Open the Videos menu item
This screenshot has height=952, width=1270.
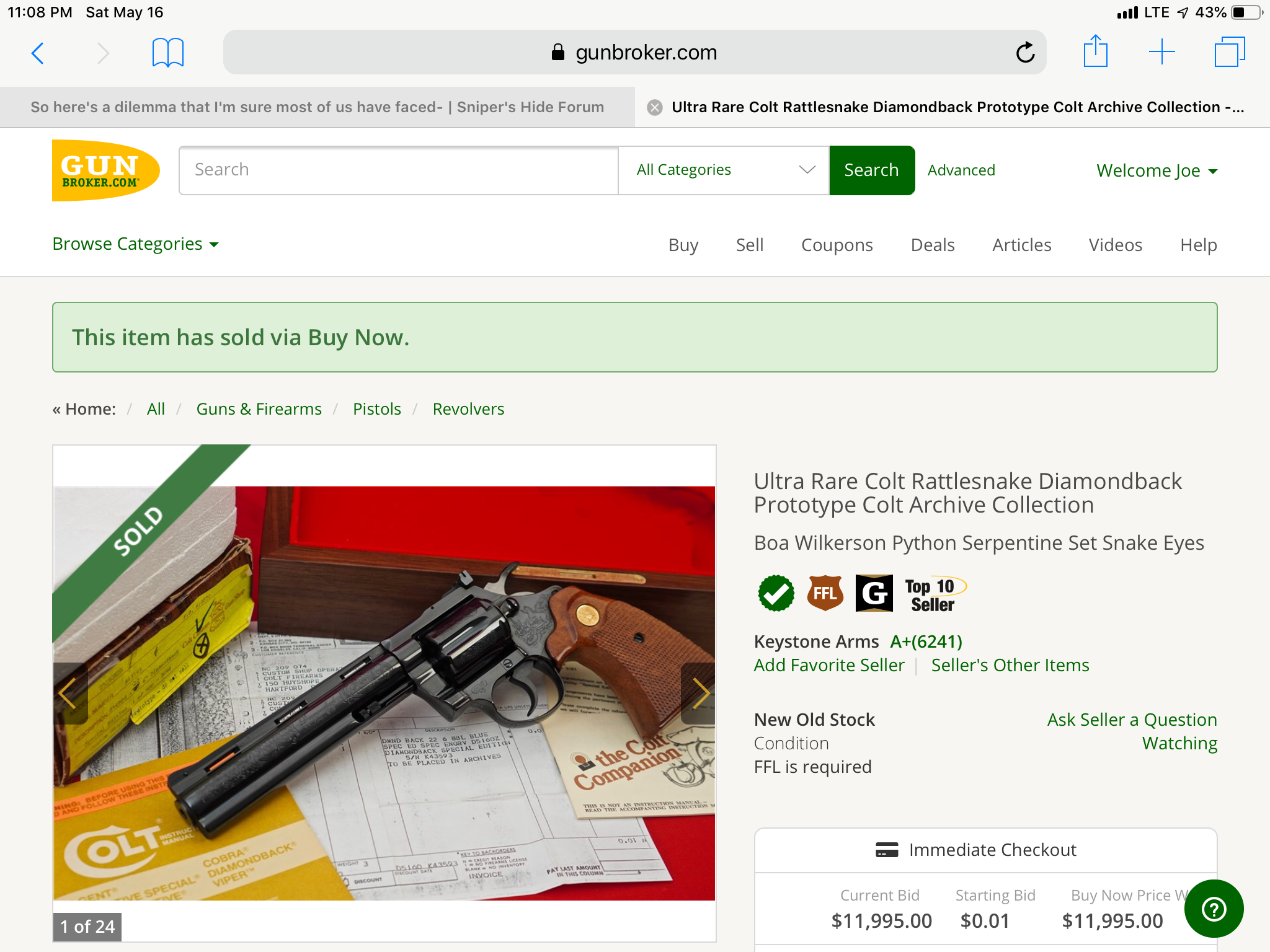1116,245
